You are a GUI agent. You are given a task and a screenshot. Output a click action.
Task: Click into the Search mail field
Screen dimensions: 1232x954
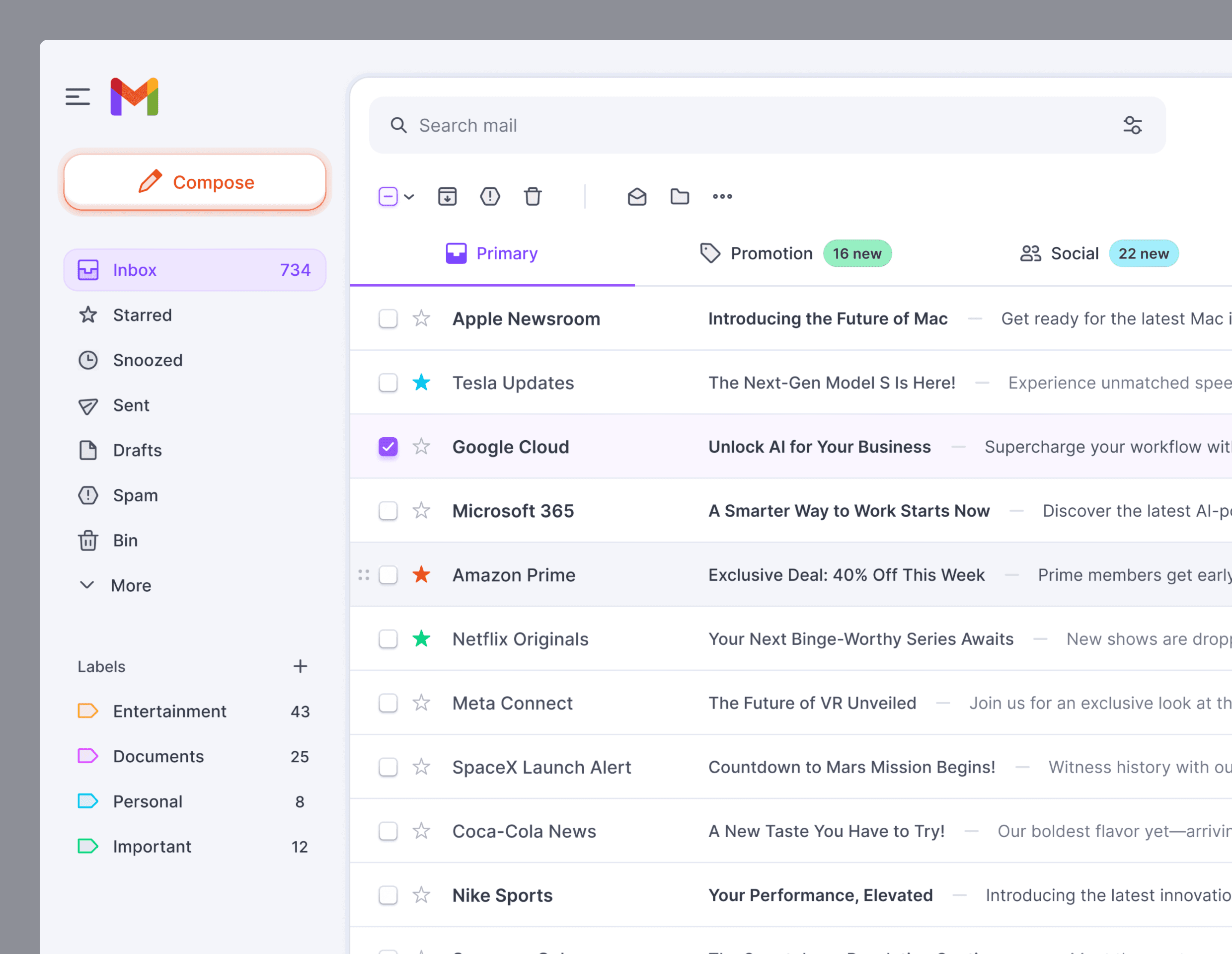[767, 125]
